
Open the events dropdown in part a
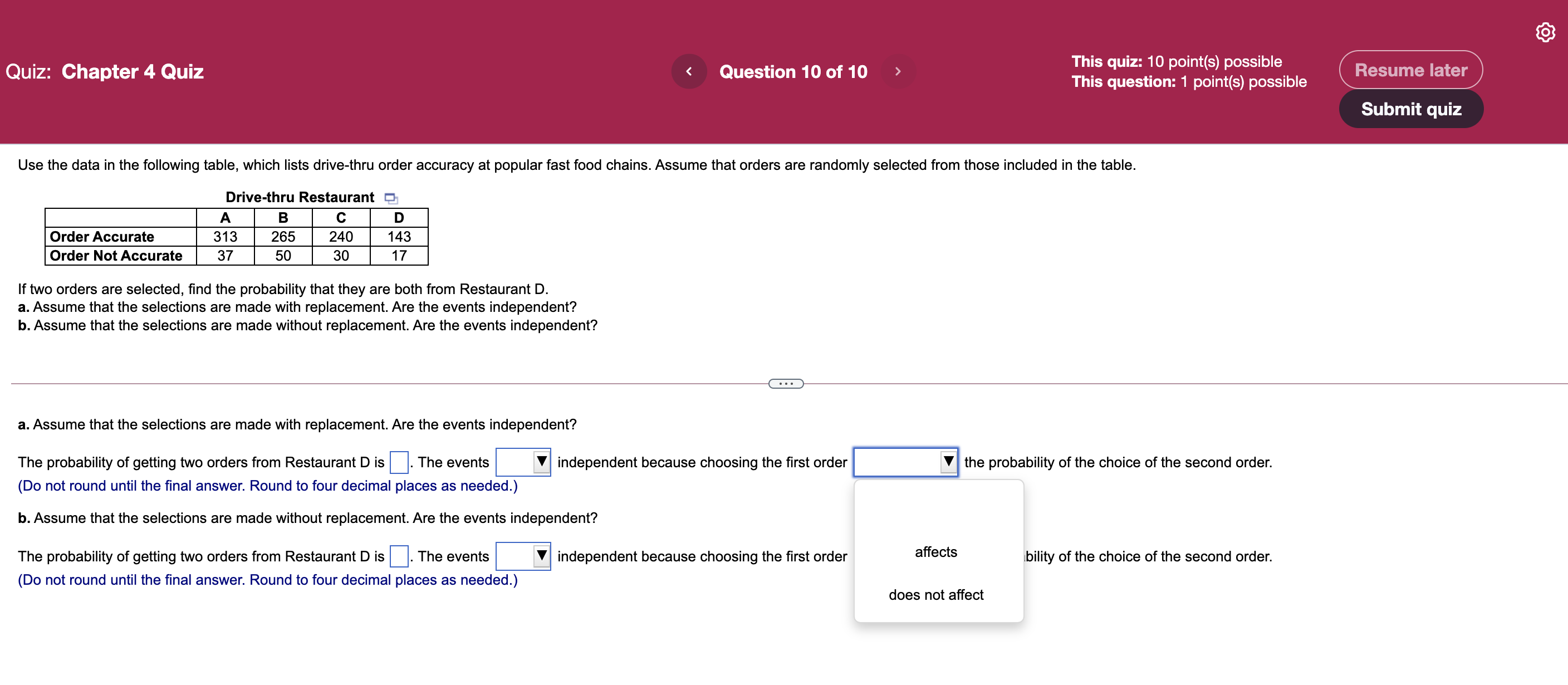523,462
